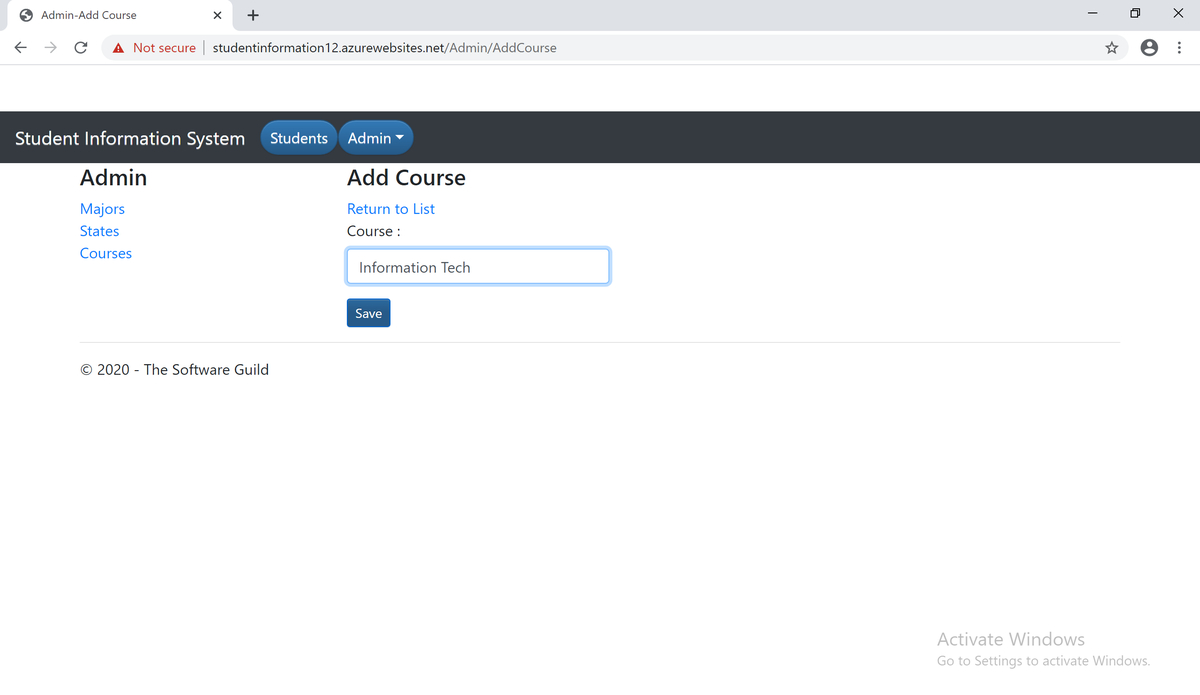1200x695 pixels.
Task: Close the Chrome window
Action: coord(1178,15)
